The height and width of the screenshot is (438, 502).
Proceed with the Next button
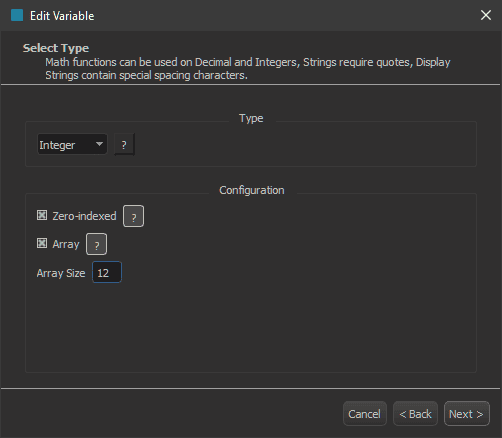tap(467, 414)
